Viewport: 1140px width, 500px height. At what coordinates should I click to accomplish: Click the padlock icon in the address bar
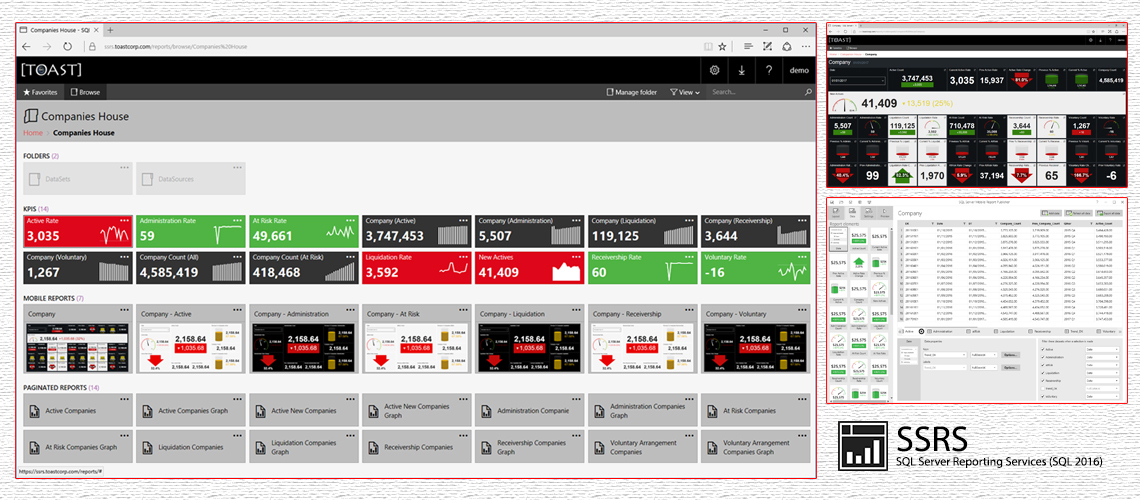pos(92,46)
